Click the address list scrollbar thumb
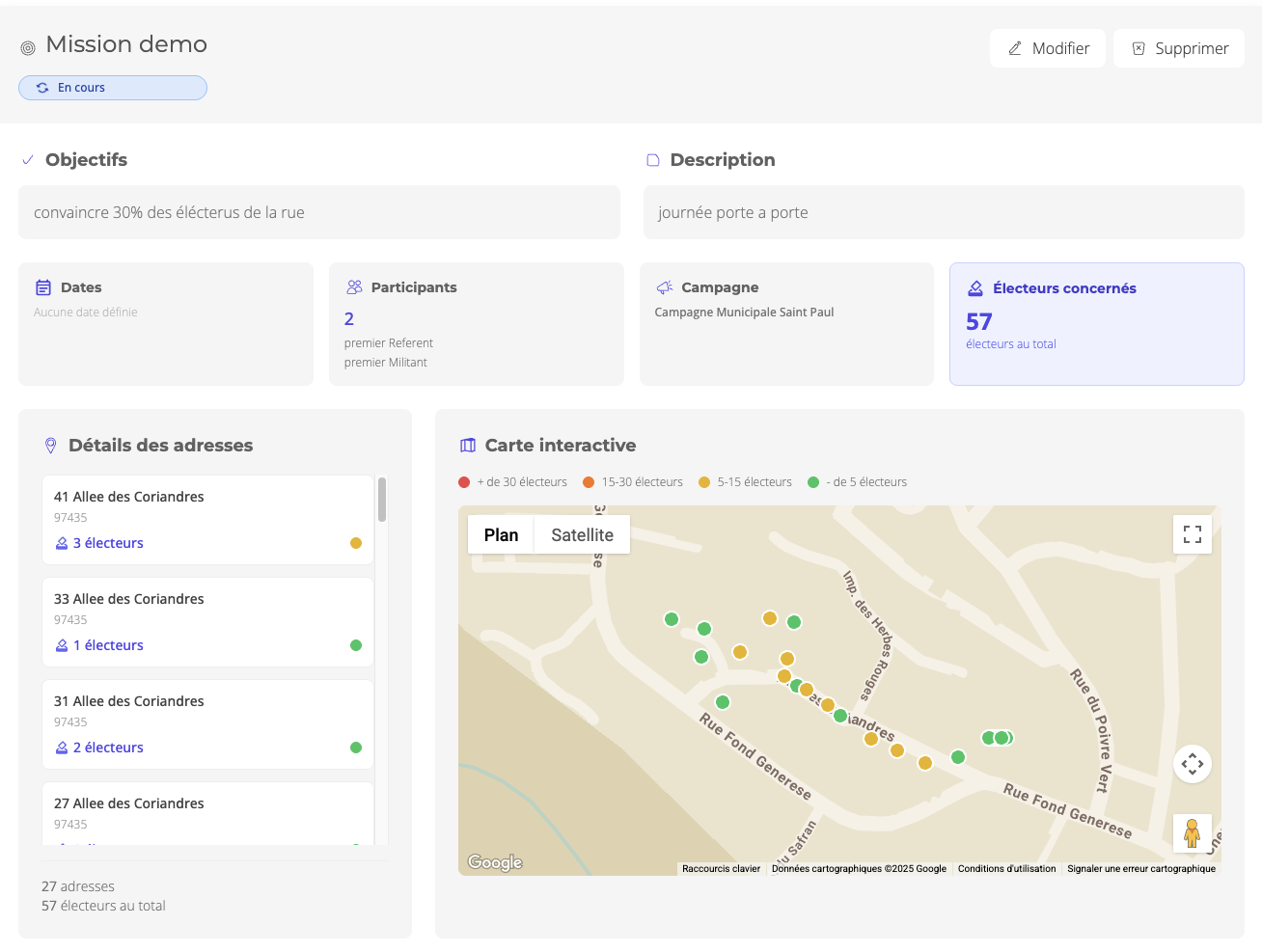The height and width of the screenshot is (952, 1262). pos(382,500)
